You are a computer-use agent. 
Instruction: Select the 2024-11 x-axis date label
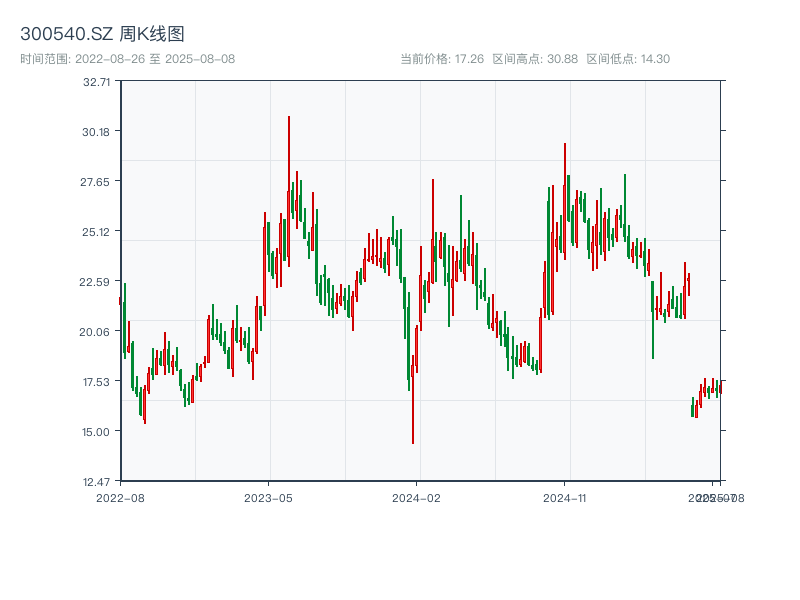pyautogui.click(x=565, y=497)
